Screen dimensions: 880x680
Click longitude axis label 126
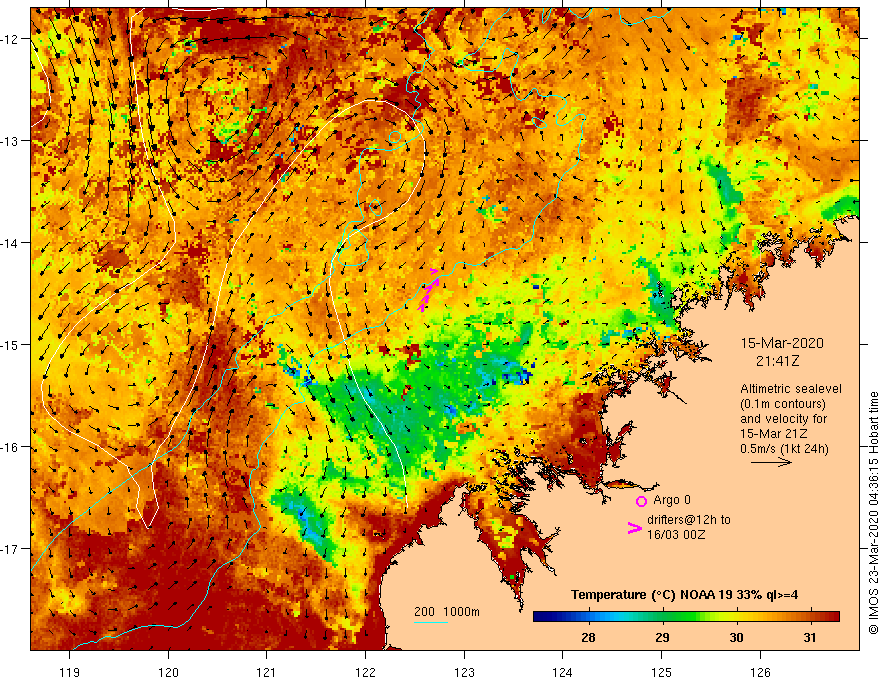[760, 672]
